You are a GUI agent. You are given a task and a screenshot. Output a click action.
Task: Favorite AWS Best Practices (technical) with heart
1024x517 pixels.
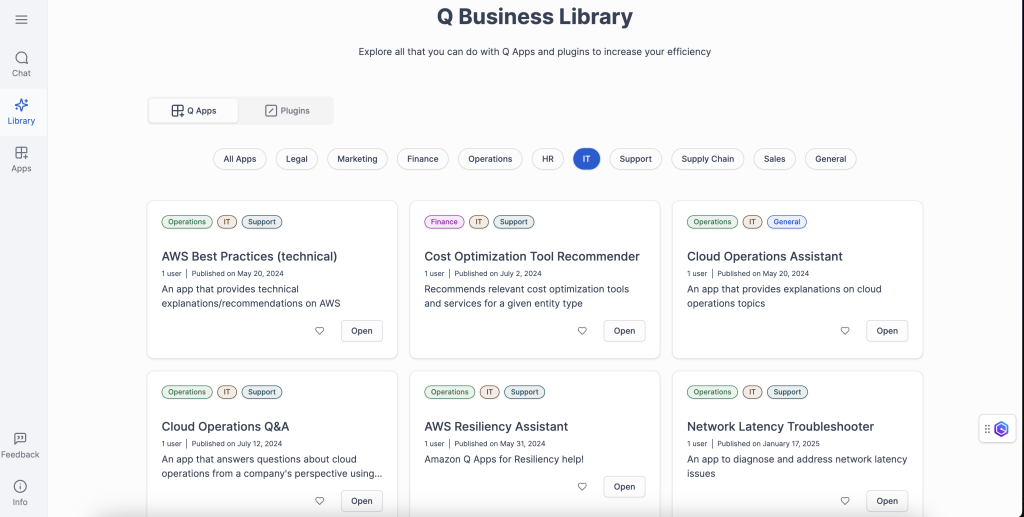320,331
